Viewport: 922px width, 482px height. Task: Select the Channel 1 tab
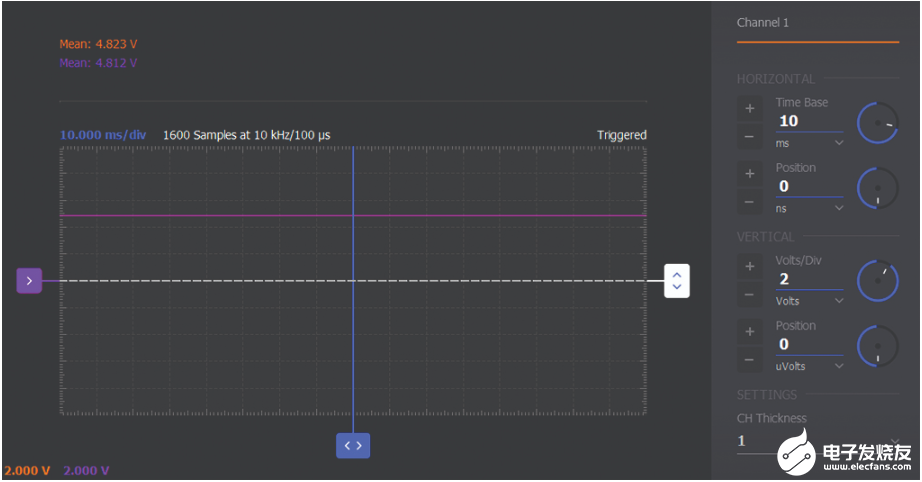[763, 23]
